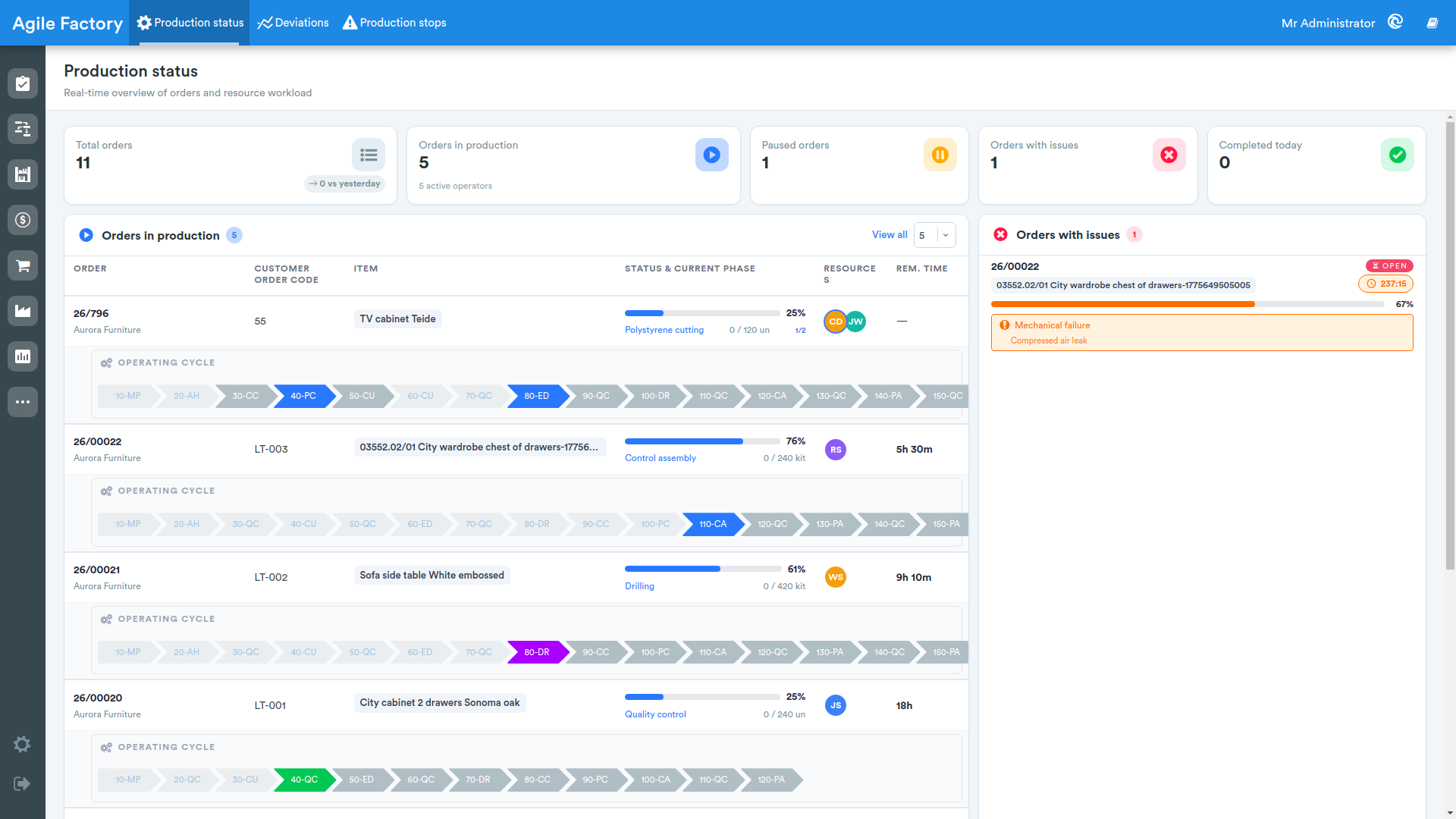
Task: Click the View all link
Action: 890,235
